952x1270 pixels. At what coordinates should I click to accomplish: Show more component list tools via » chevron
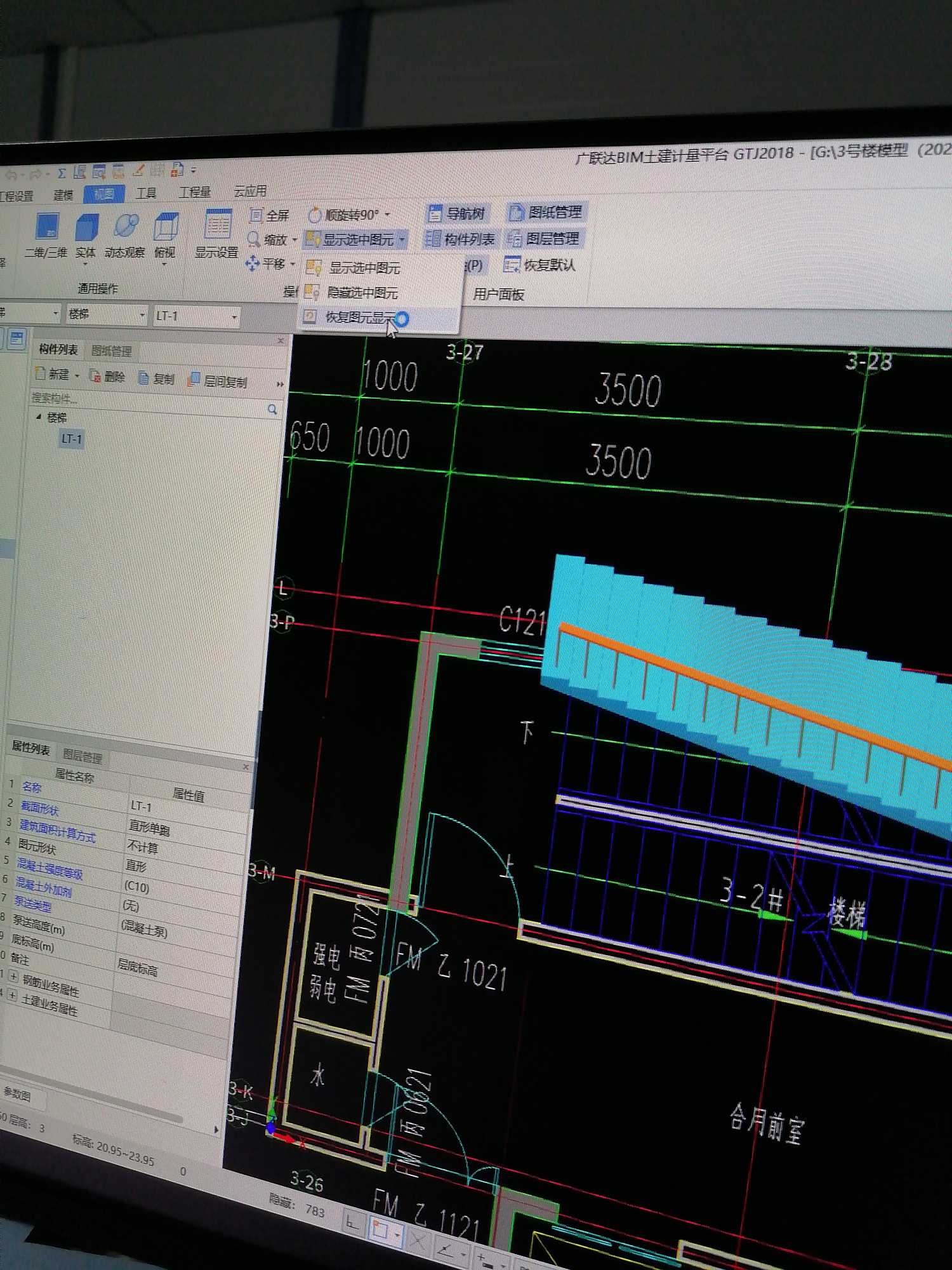[x=280, y=384]
